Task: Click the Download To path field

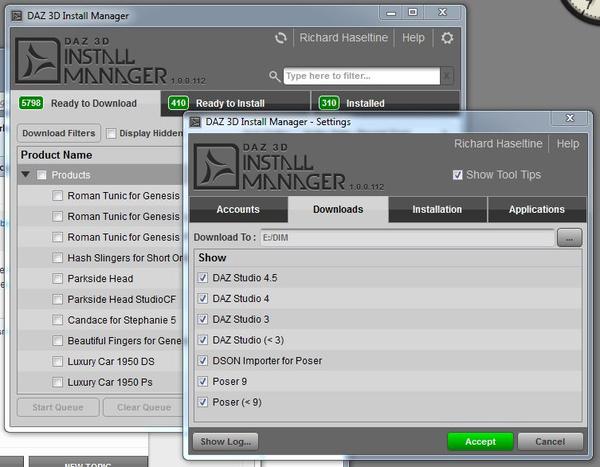Action: [407, 238]
